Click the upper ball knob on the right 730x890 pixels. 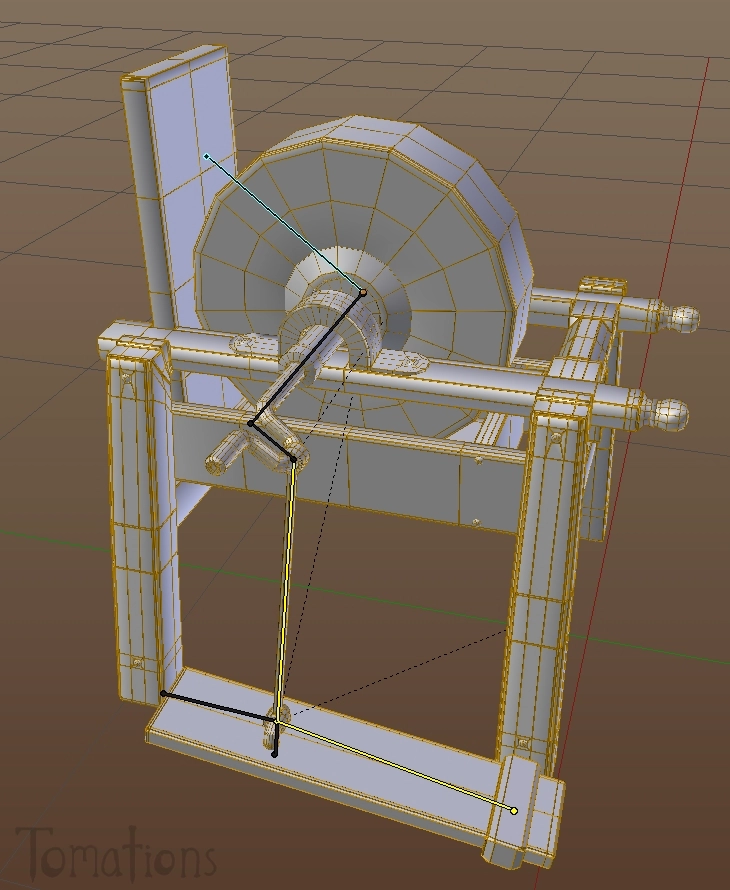(684, 318)
